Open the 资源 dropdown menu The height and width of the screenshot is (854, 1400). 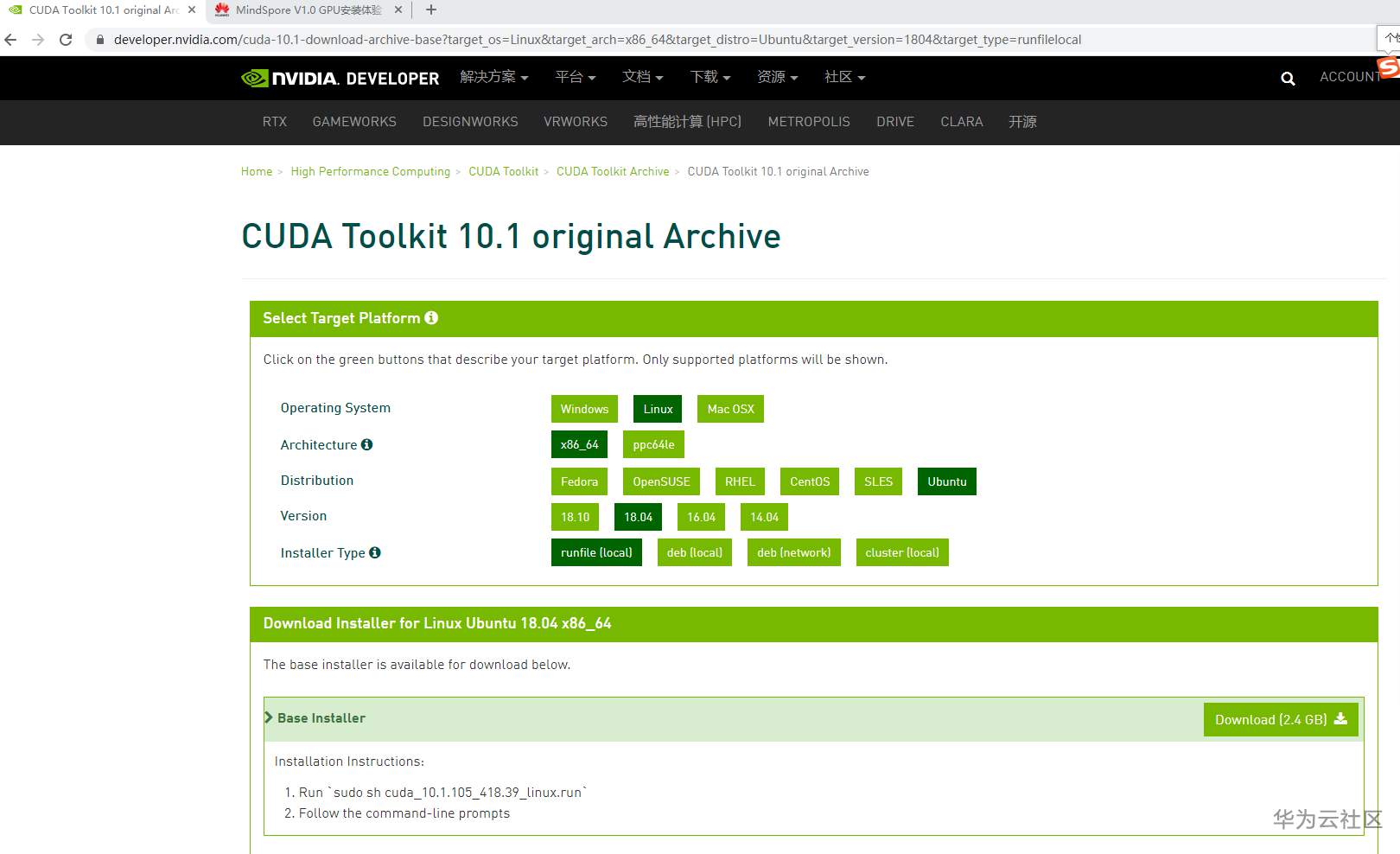778,77
